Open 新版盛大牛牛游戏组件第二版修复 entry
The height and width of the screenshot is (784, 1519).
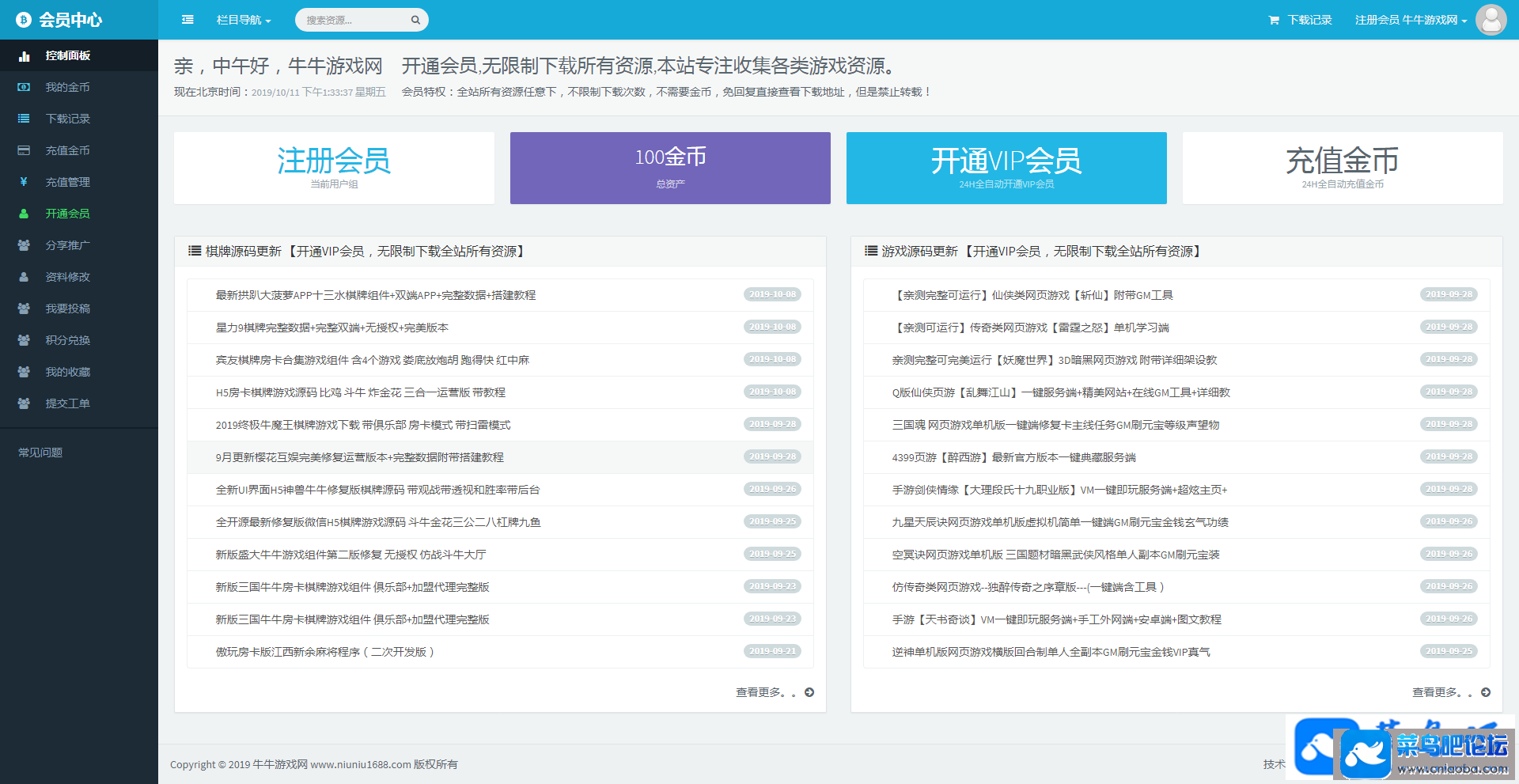click(x=500, y=555)
